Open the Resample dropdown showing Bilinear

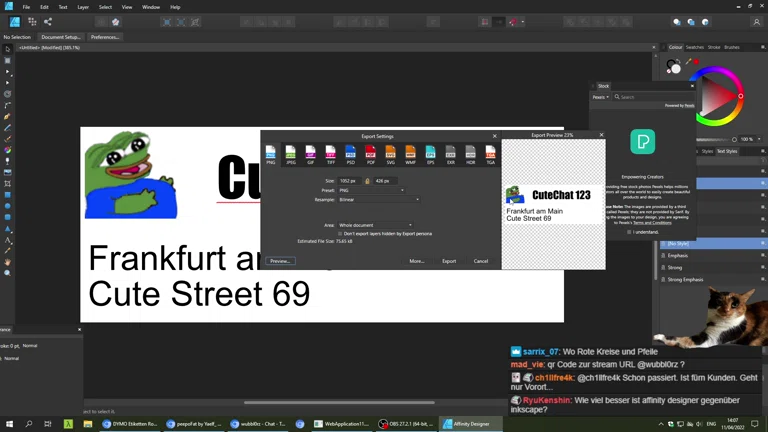379,200
